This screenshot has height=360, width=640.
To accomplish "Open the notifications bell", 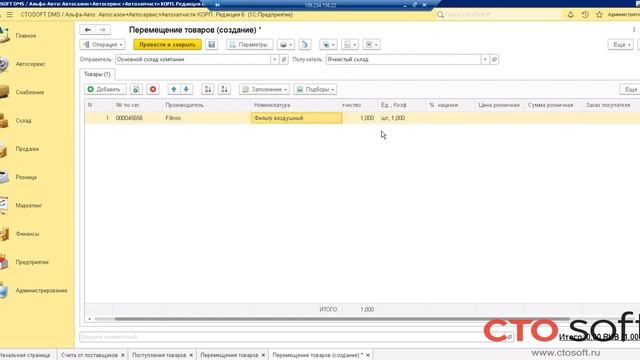I will coord(571,15).
